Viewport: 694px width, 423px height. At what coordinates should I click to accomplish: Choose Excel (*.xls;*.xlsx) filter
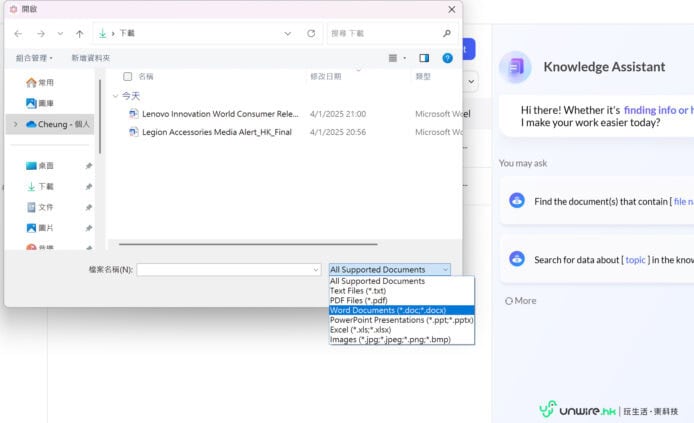coord(402,330)
